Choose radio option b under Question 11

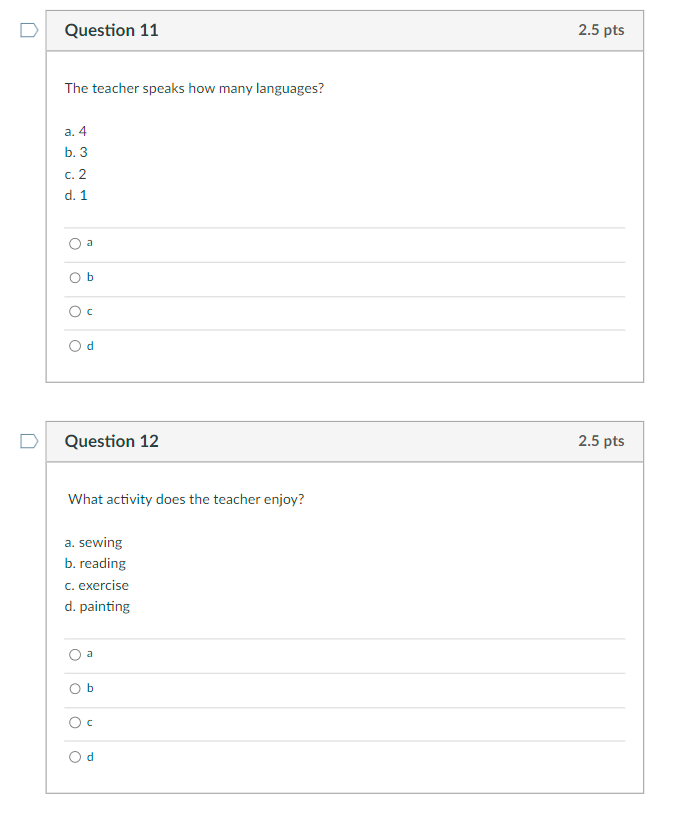[75, 277]
